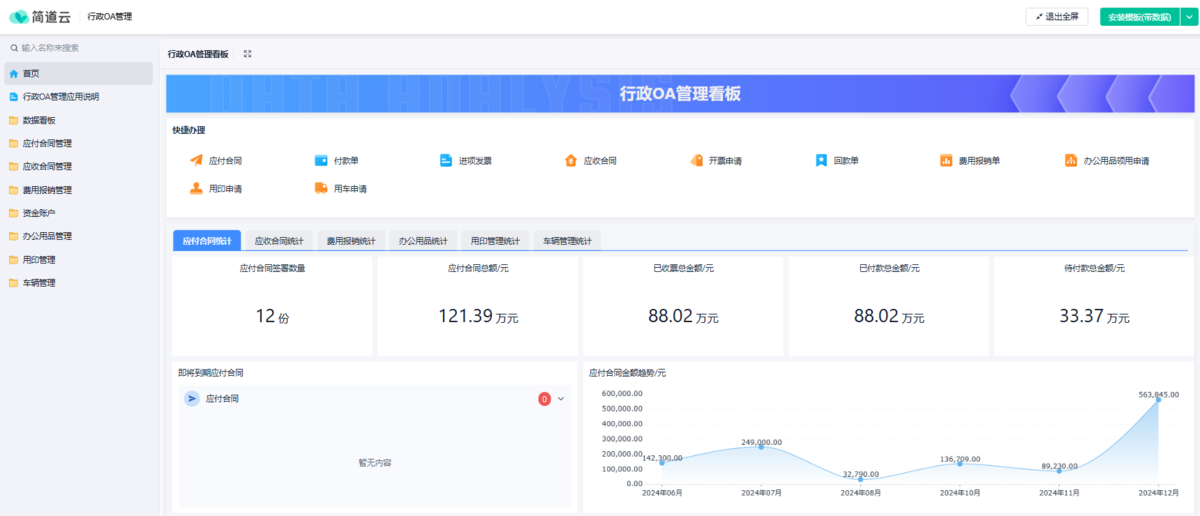Expand the 应付合同 list chevron
The image size is (1200, 516).
point(561,399)
